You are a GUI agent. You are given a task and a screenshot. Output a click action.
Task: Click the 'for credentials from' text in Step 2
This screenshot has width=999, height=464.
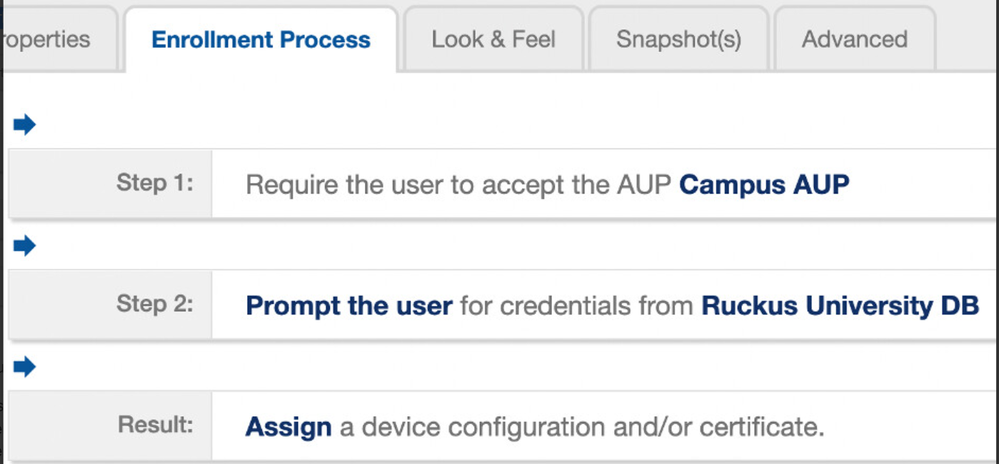[577, 305]
